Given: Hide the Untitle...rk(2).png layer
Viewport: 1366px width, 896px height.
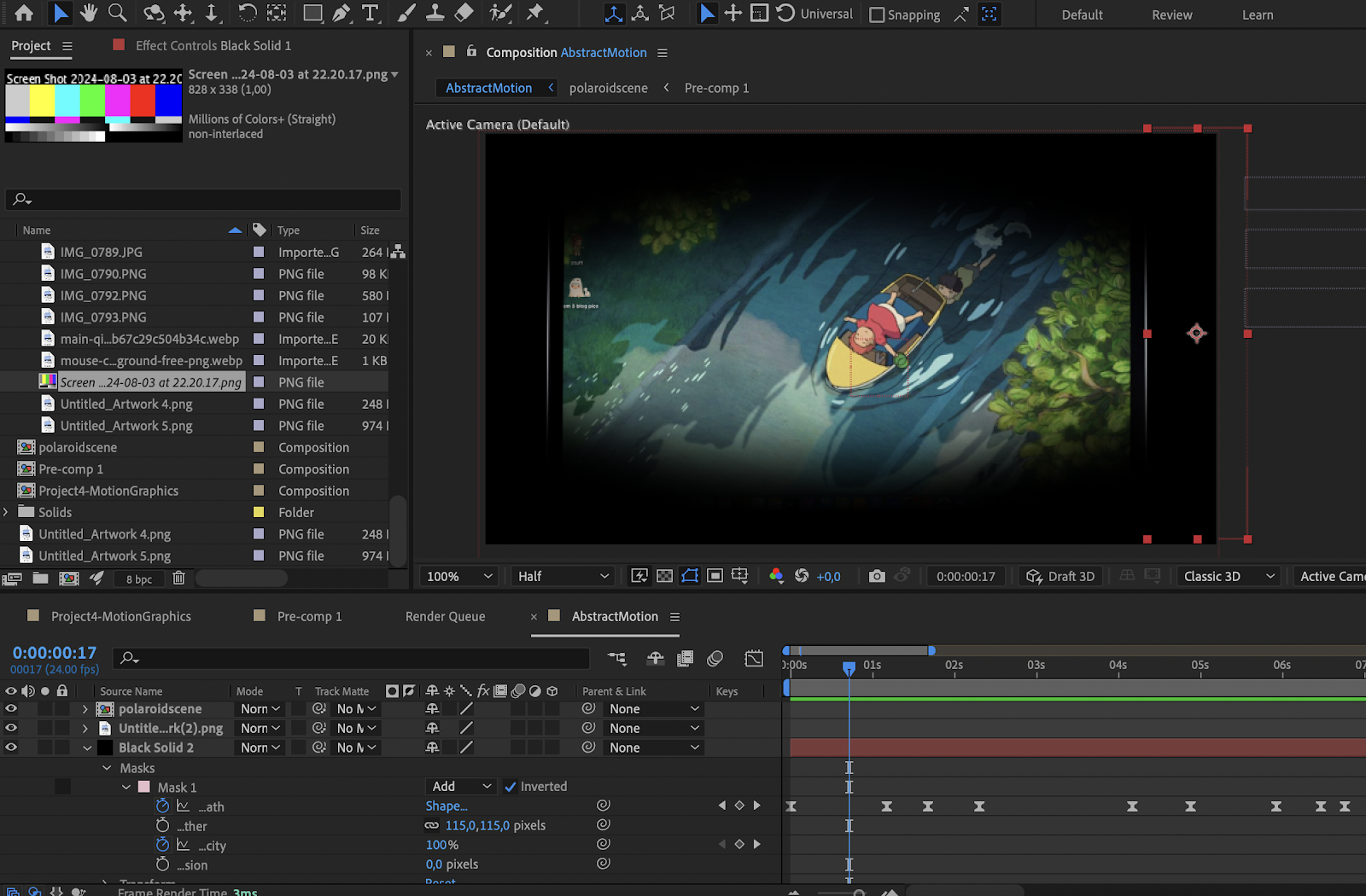Looking at the screenshot, I should tap(11, 728).
